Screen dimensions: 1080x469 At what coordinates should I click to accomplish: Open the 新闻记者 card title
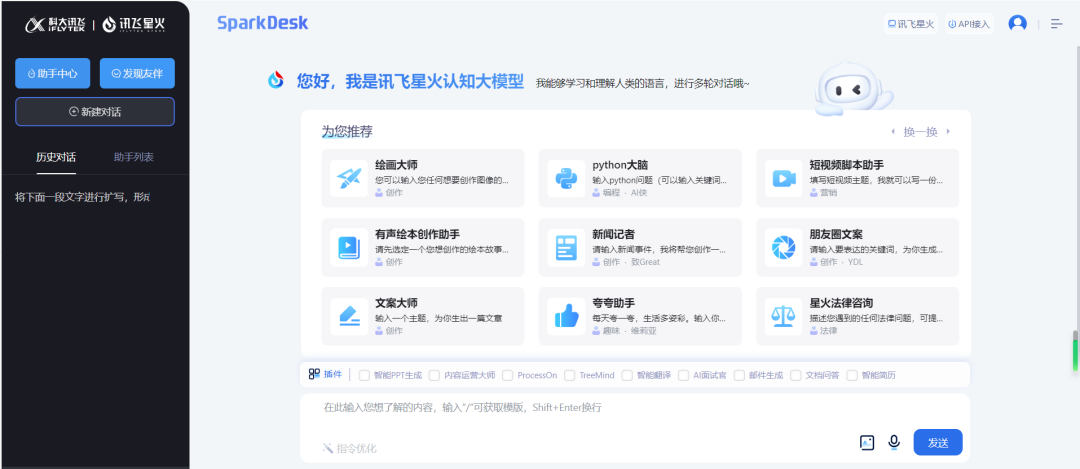(x=613, y=234)
